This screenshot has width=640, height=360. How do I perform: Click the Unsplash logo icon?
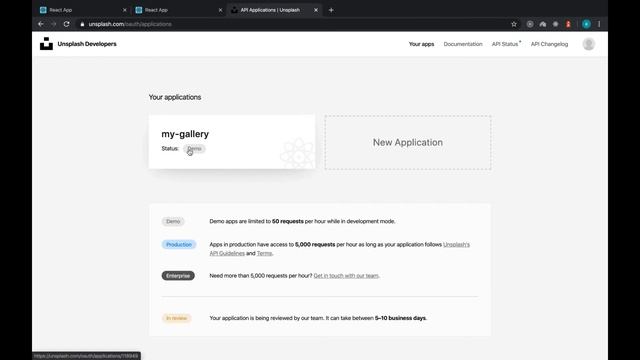click(x=46, y=44)
